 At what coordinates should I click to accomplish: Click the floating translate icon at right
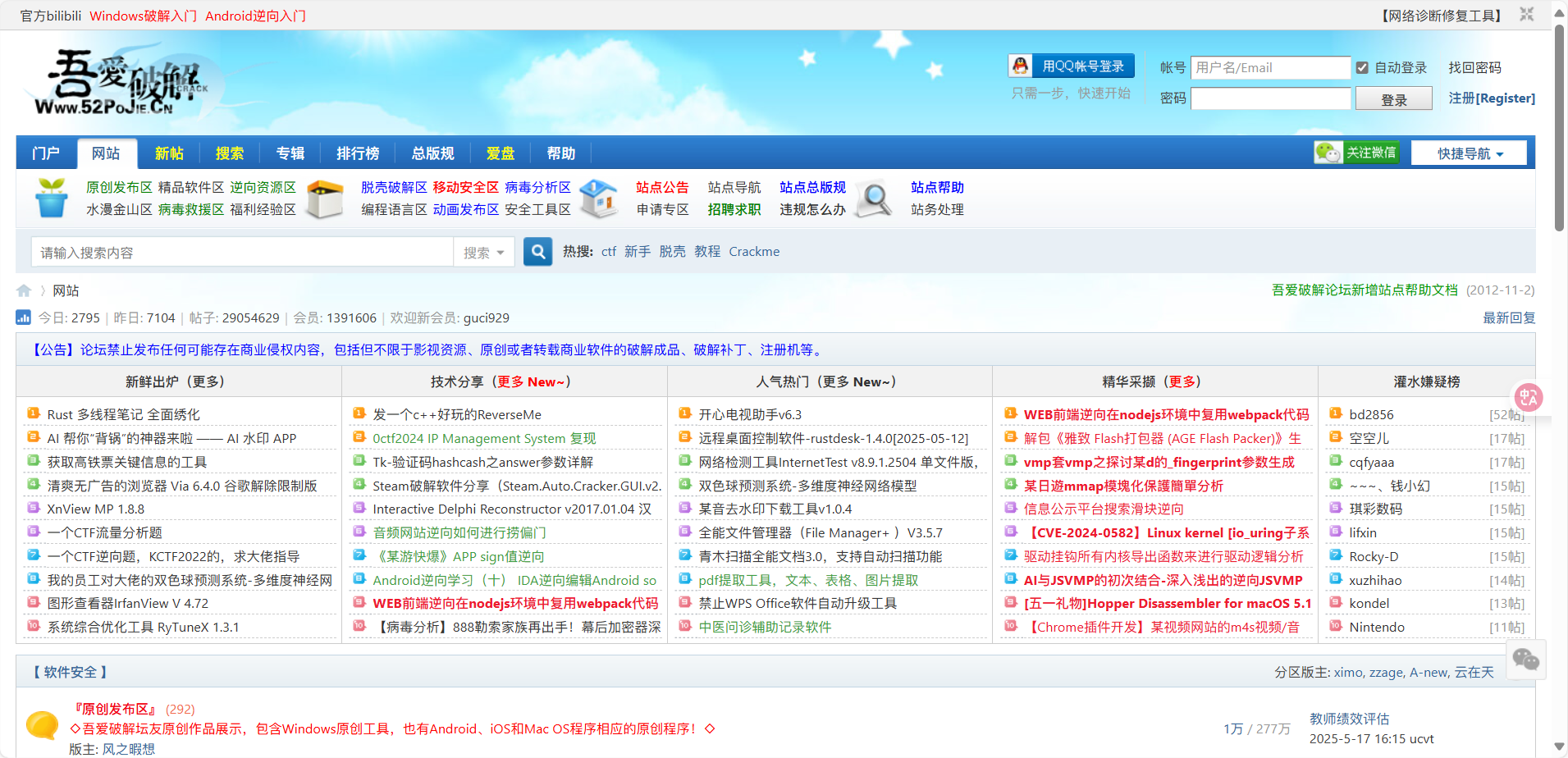coord(1529,398)
